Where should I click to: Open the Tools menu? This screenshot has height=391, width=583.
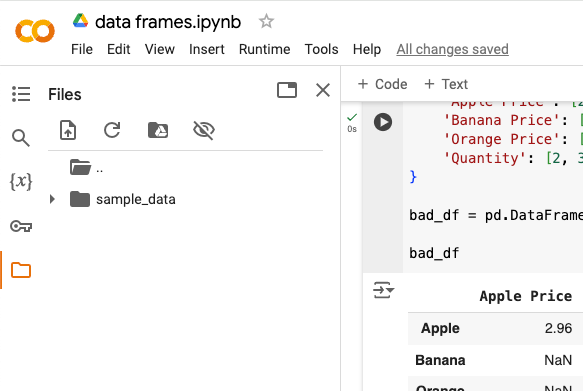tap(322, 49)
